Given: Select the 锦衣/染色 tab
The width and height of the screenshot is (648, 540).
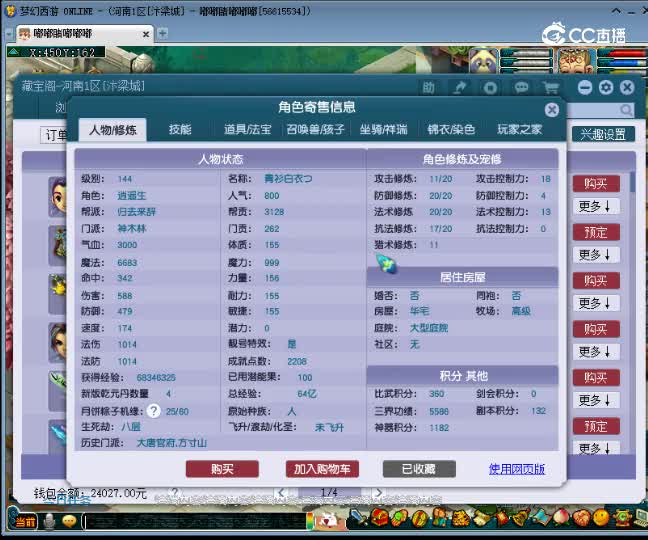Looking at the screenshot, I should pyautogui.click(x=451, y=130).
